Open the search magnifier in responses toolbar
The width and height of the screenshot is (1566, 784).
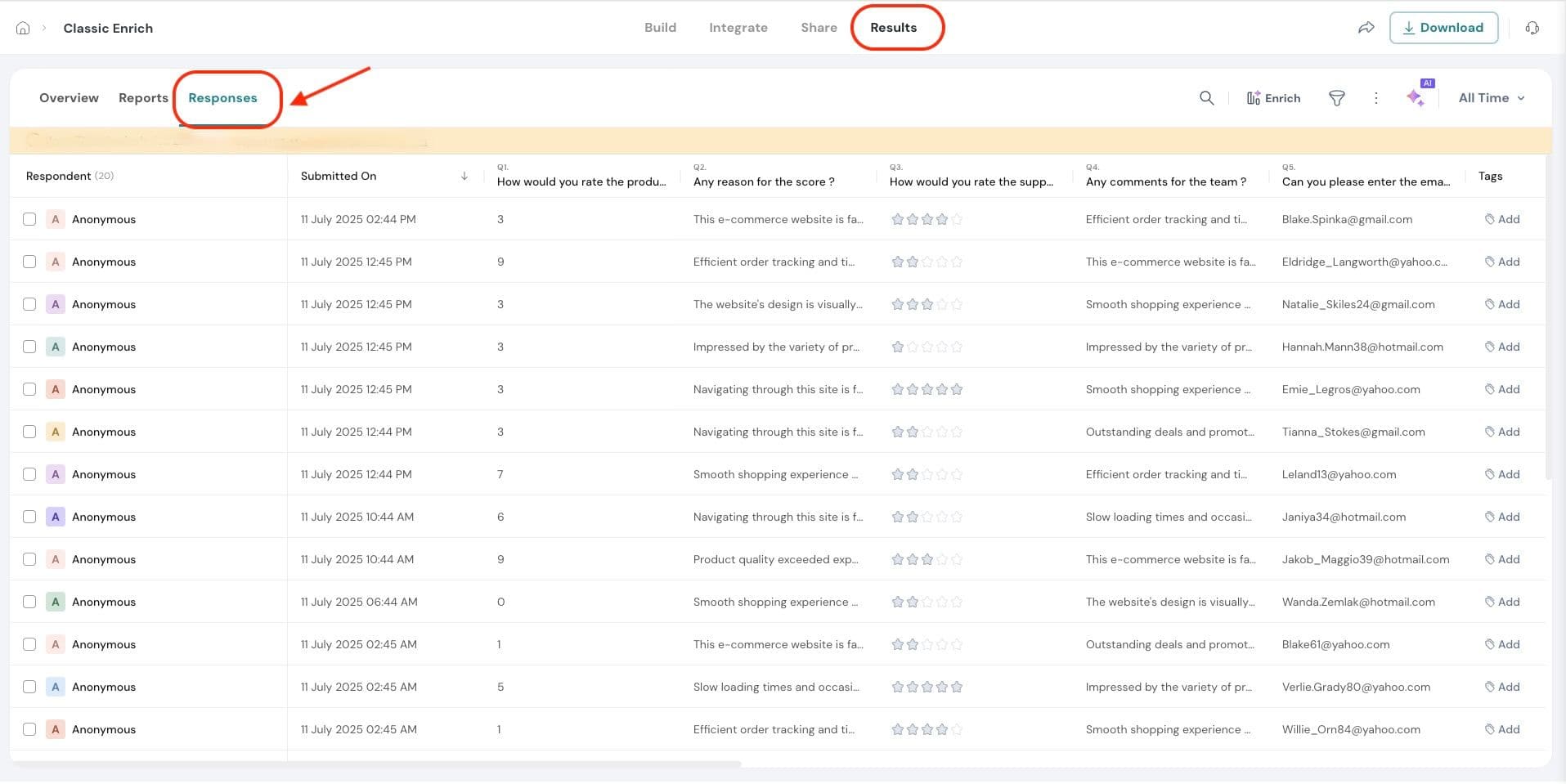point(1206,98)
